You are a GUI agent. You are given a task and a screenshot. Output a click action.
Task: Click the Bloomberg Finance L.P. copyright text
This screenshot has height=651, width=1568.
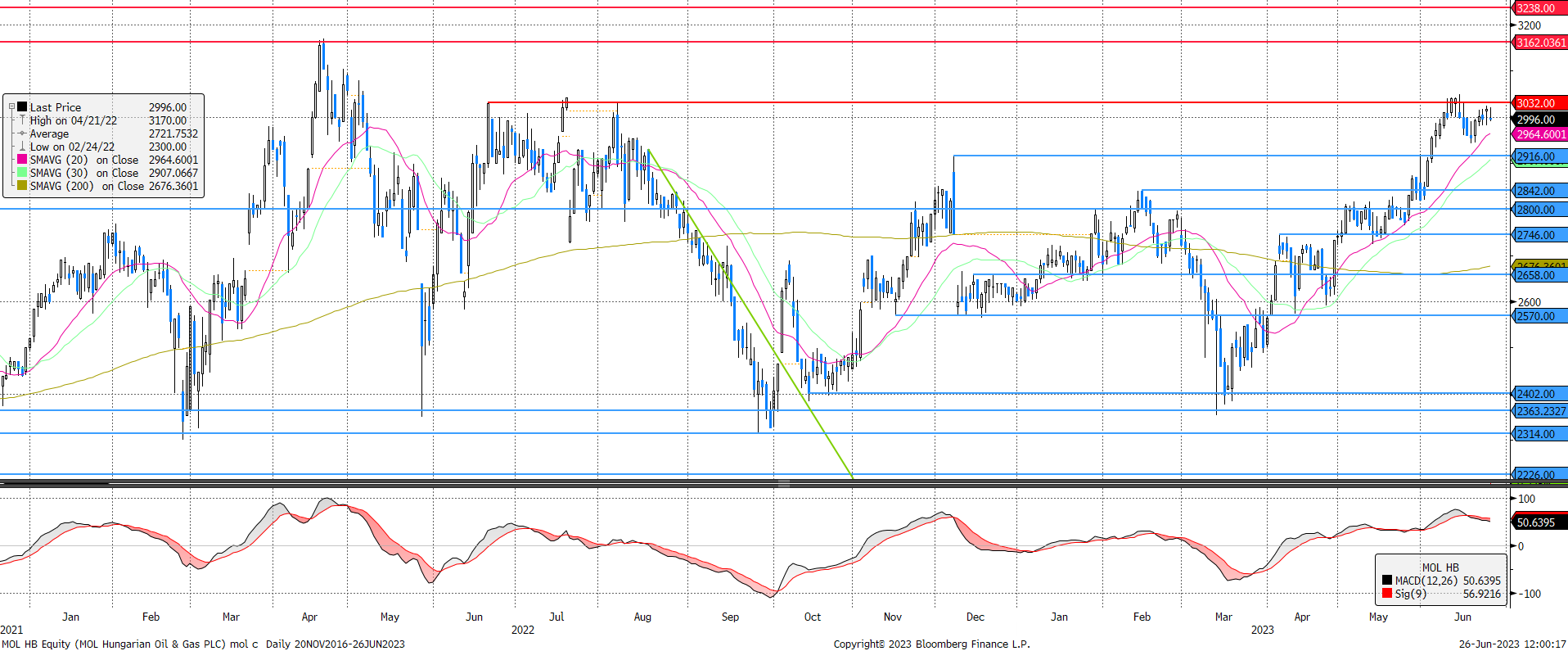(931, 644)
